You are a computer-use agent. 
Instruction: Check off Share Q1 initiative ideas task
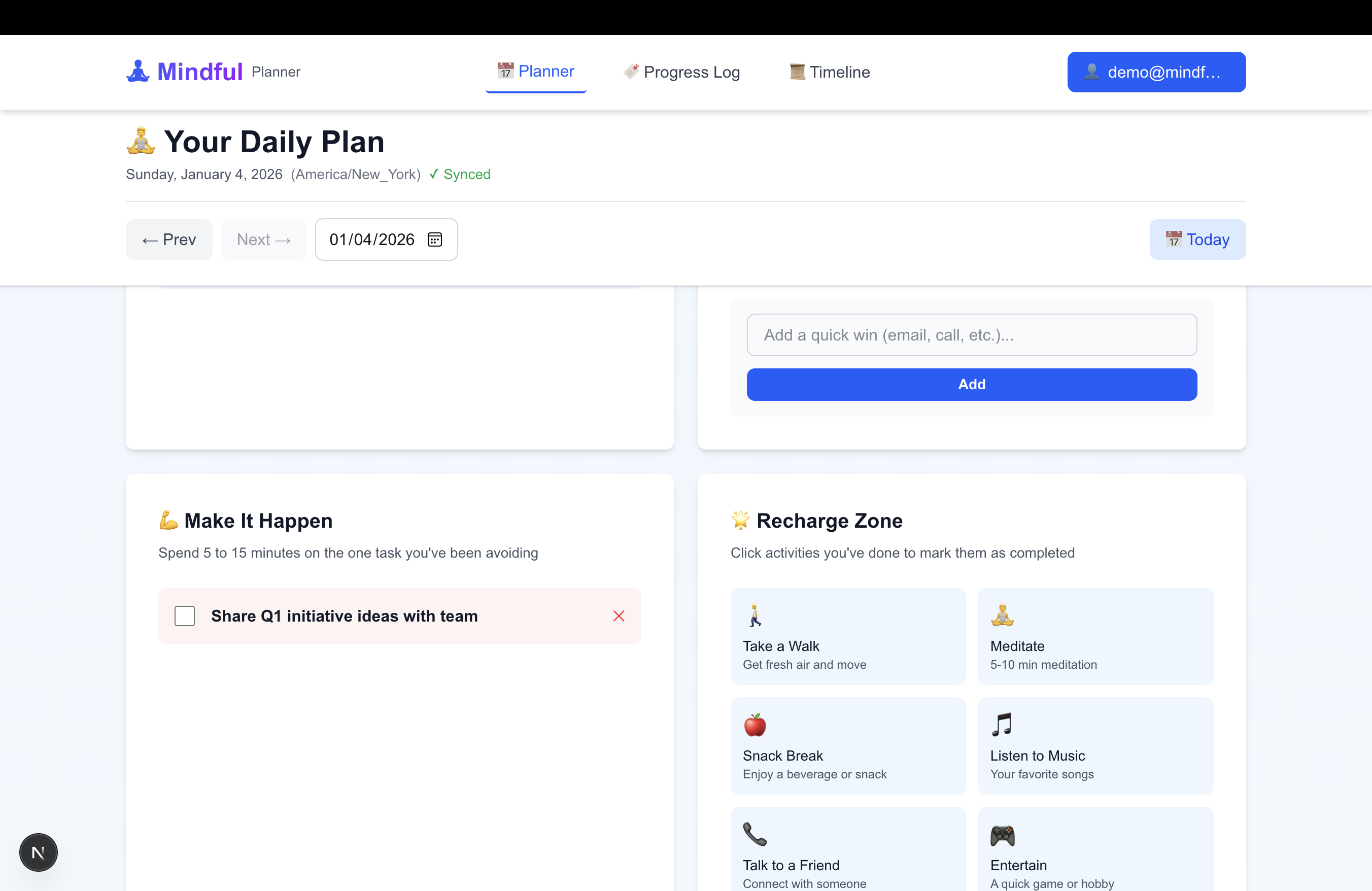(x=184, y=615)
